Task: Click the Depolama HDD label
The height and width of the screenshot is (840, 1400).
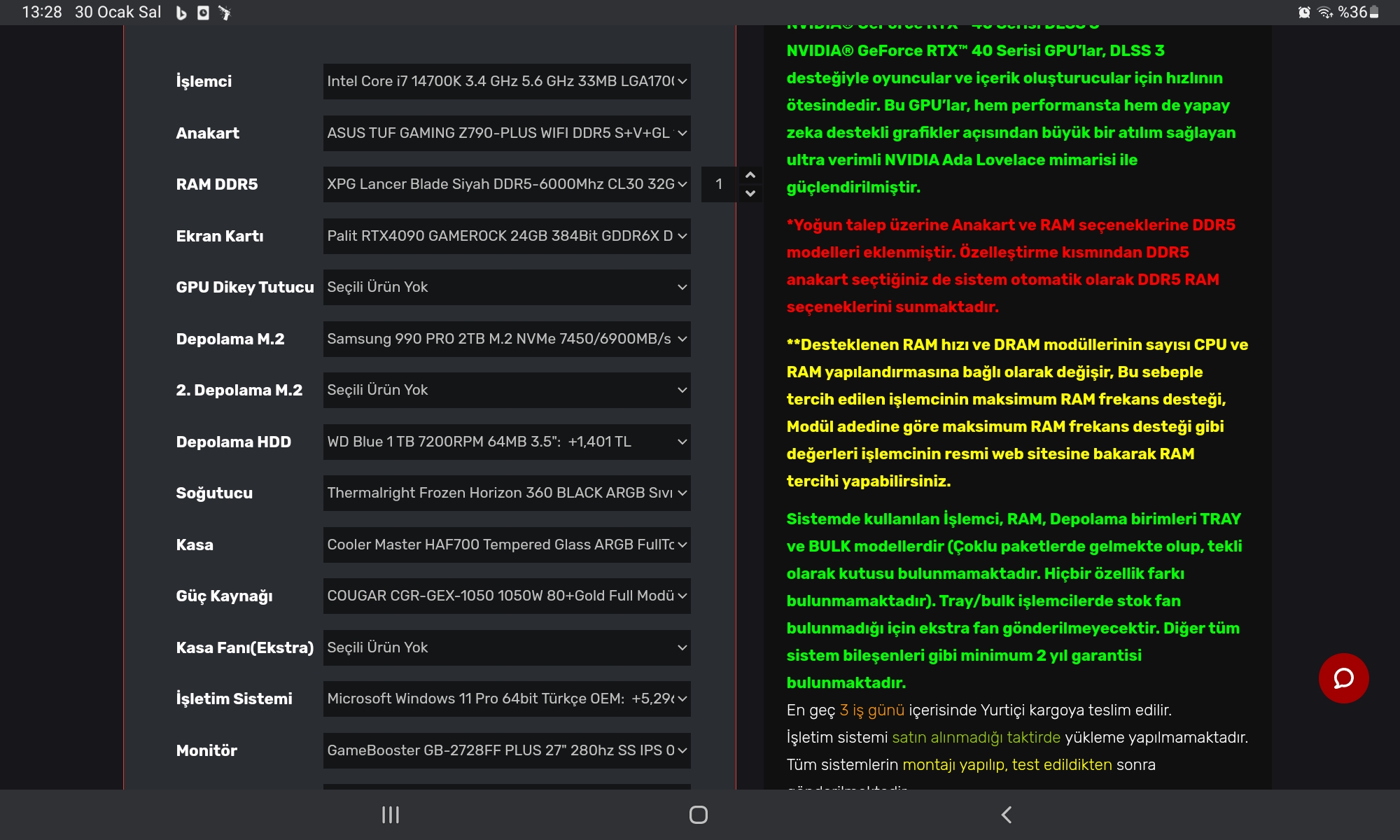Action: point(233,442)
